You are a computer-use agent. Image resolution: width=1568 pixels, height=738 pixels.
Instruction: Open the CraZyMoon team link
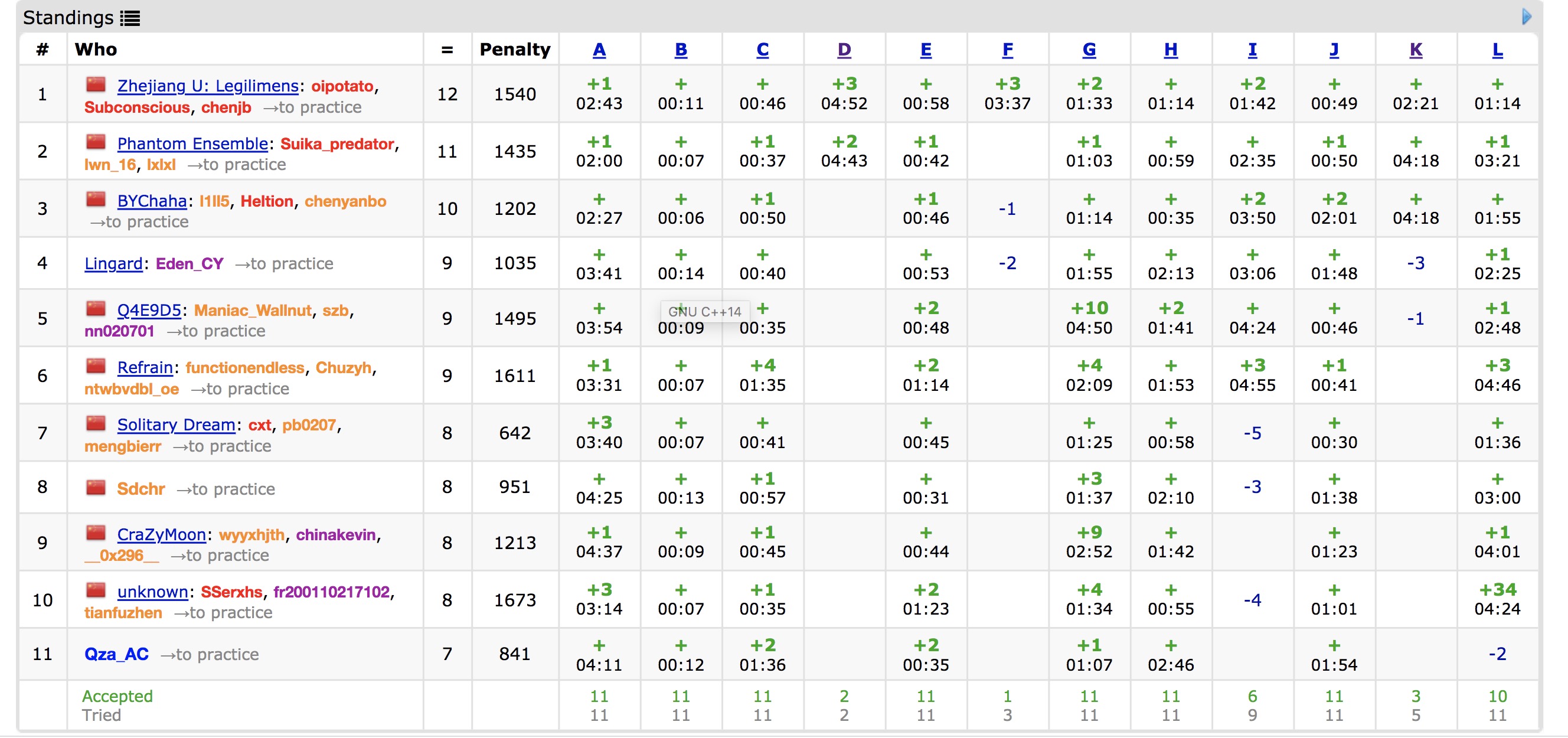point(161,535)
